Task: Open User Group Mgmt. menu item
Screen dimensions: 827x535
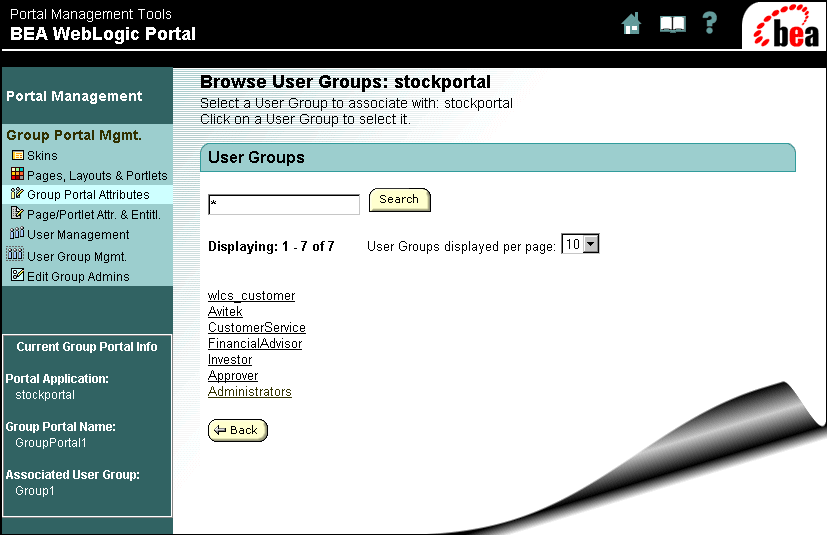Action: coord(77,257)
